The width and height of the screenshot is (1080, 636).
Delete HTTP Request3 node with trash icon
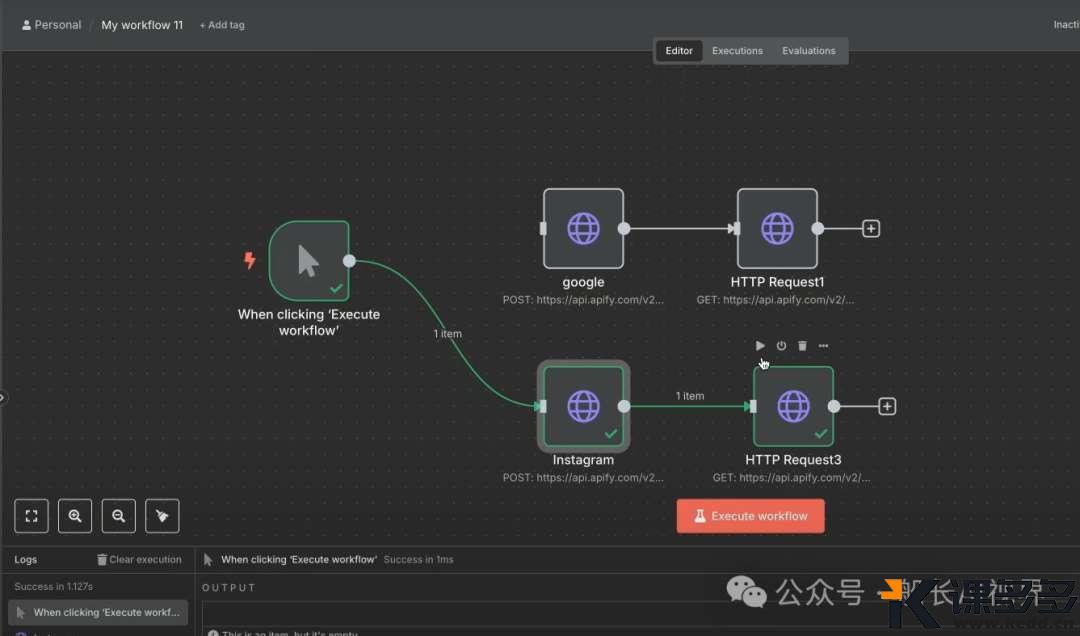coord(802,346)
